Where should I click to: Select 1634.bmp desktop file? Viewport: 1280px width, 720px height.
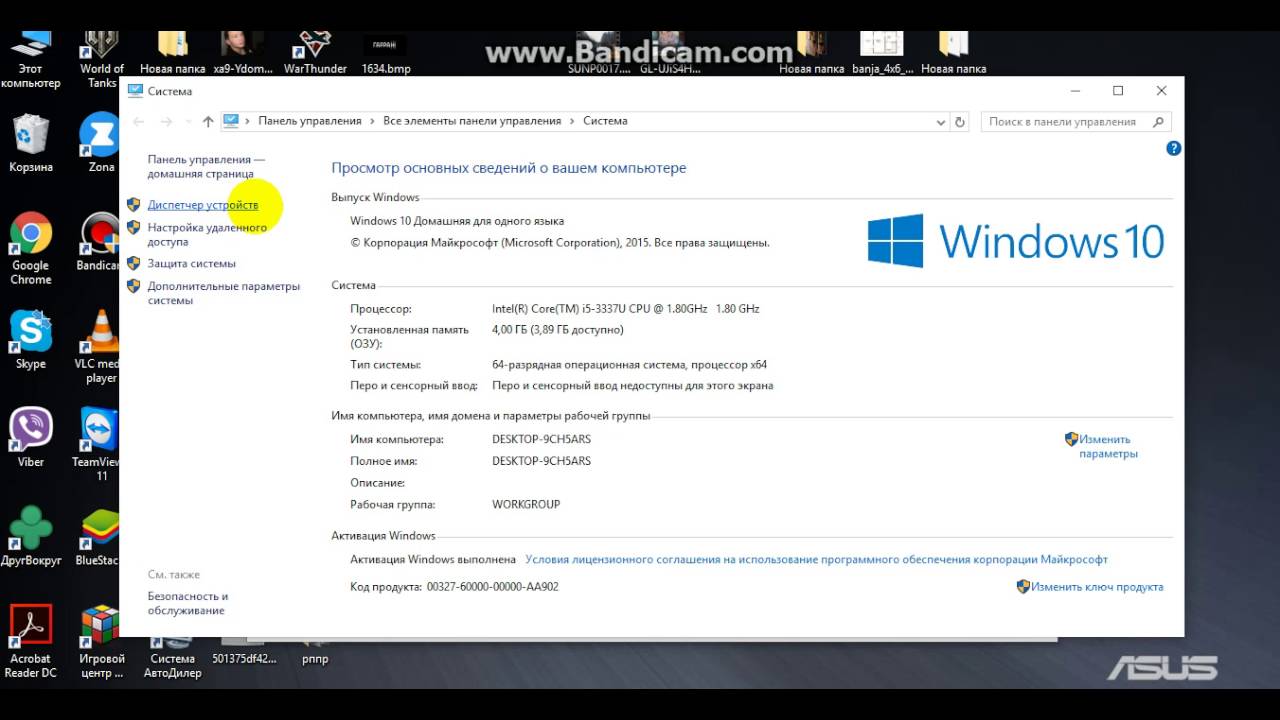pos(386,53)
